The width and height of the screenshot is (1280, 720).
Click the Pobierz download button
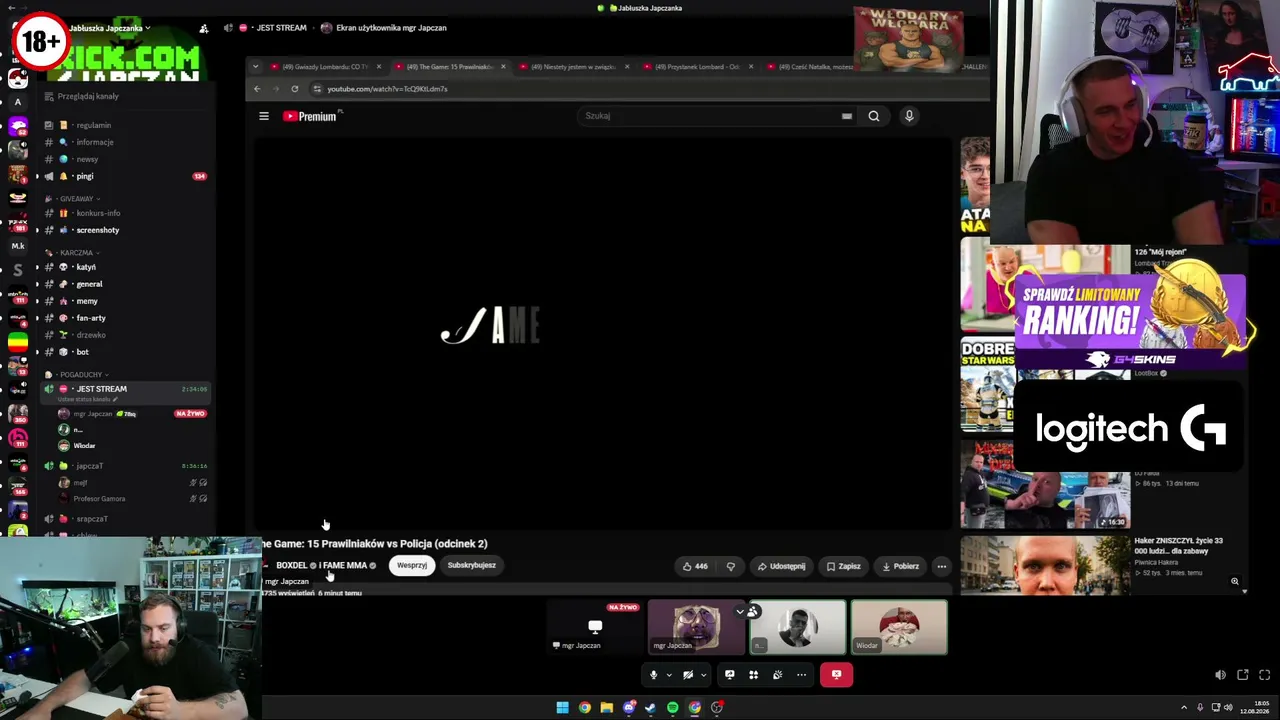(900, 566)
